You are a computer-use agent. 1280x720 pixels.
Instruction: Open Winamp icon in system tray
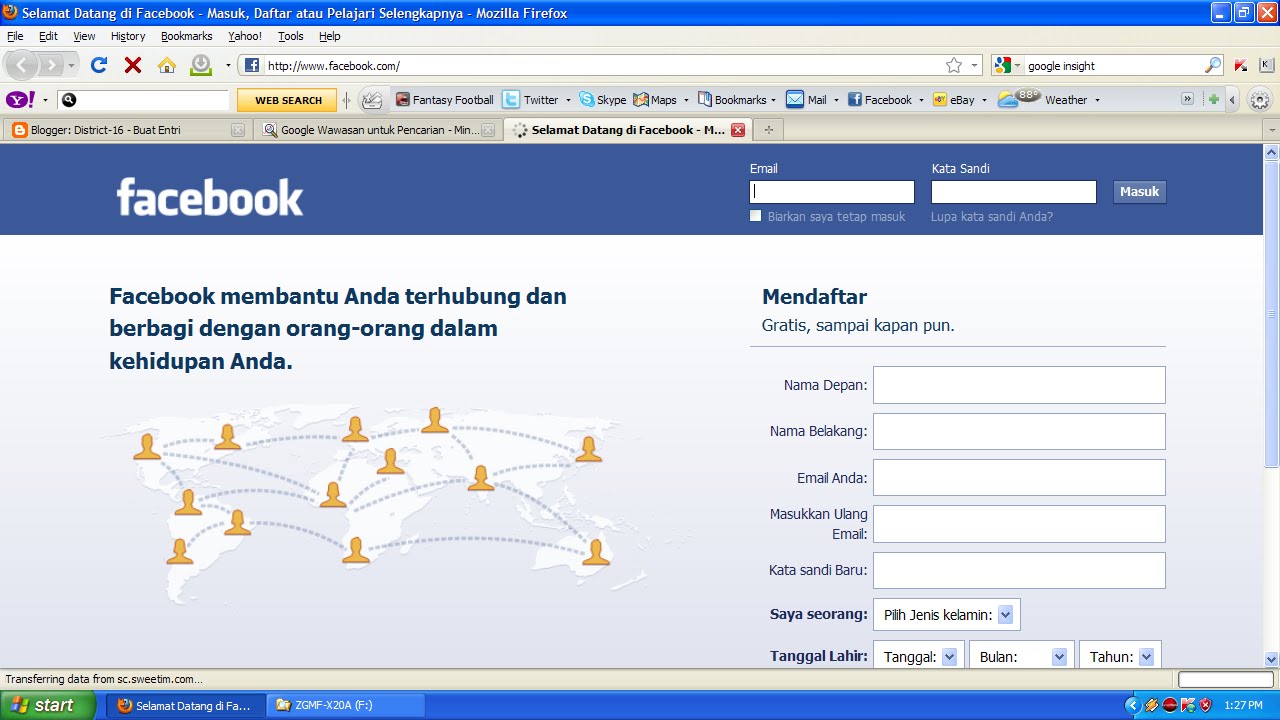pos(1151,705)
